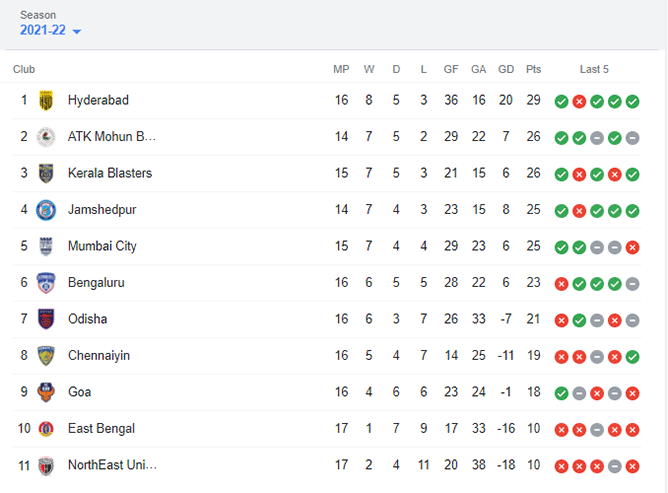Click the Last 5 column header
Image resolution: width=668 pixels, height=493 pixels.
pyautogui.click(x=594, y=69)
